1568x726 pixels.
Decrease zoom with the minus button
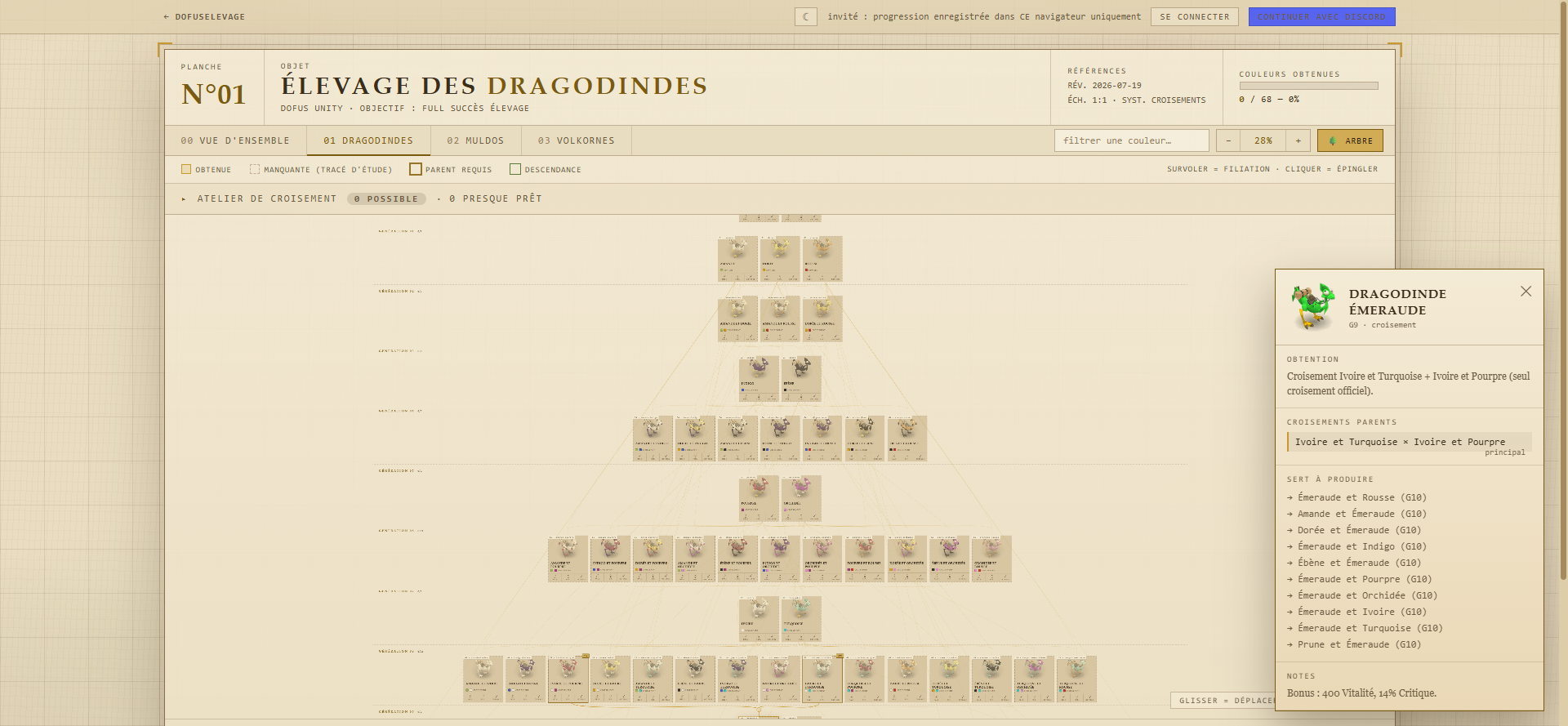1228,140
